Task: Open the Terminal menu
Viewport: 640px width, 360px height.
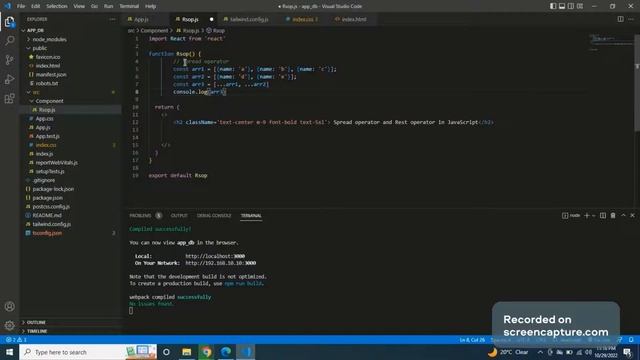Action: click(129, 6)
